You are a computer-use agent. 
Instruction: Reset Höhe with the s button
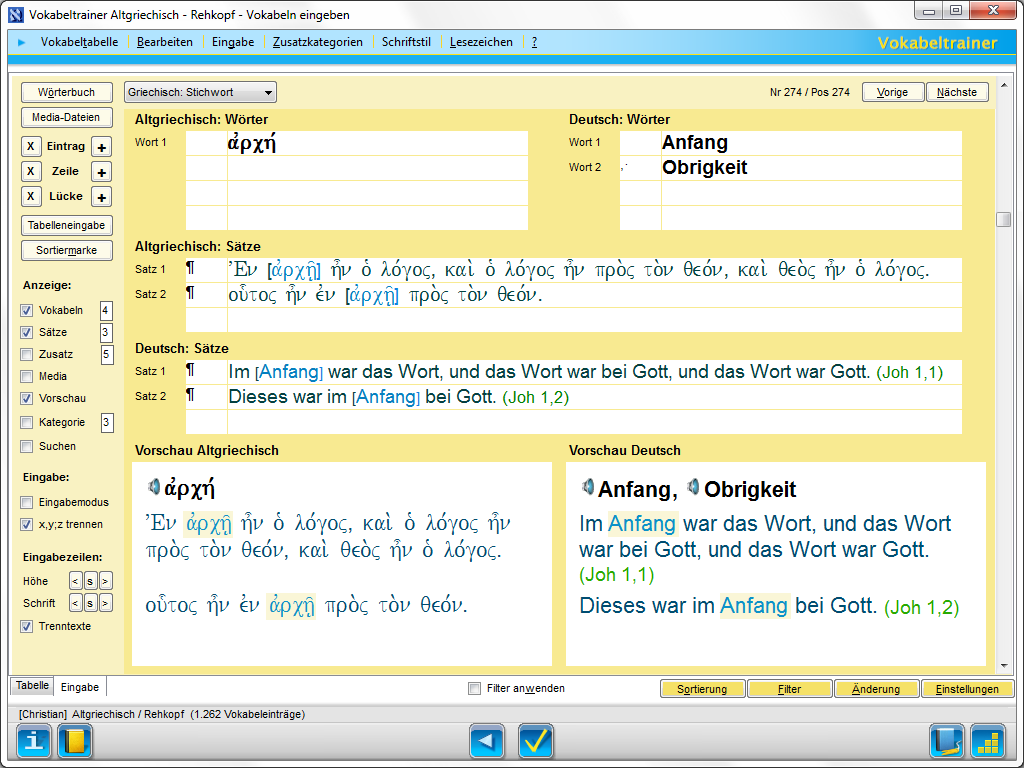coord(91,581)
